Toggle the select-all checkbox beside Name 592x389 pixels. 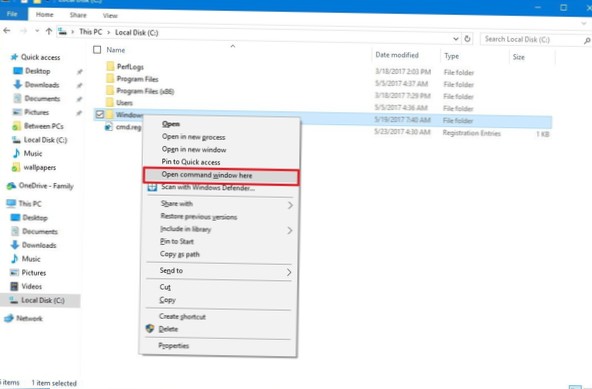point(97,49)
